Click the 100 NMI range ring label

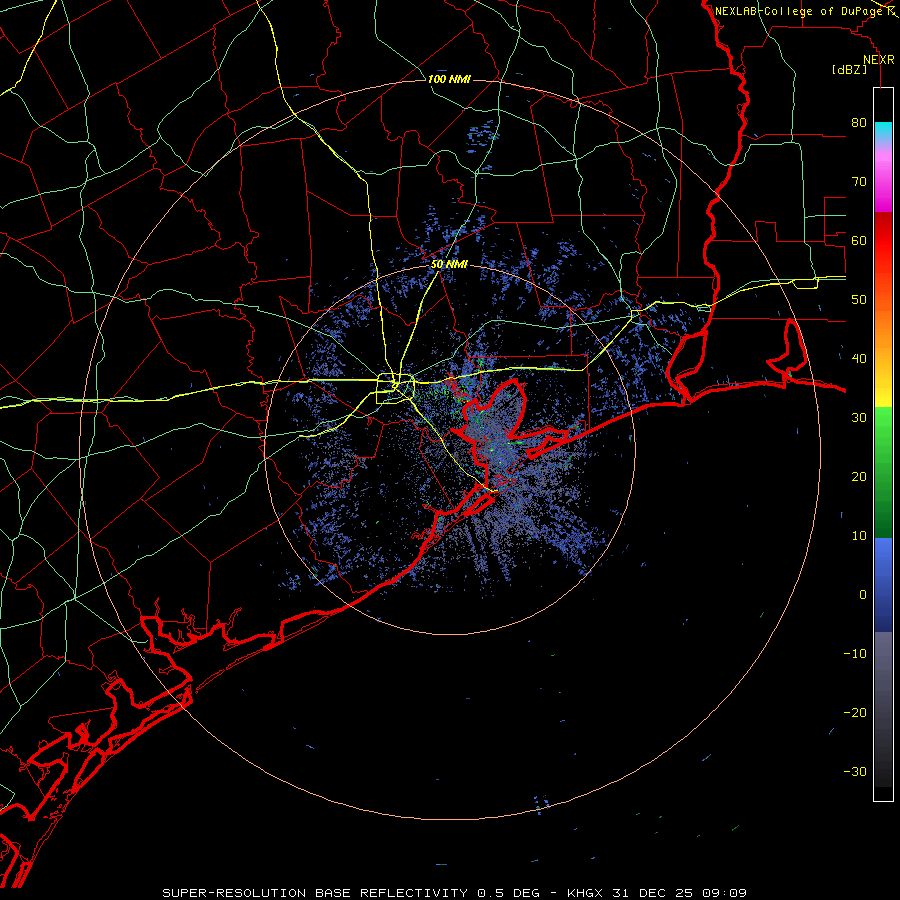coord(449,79)
